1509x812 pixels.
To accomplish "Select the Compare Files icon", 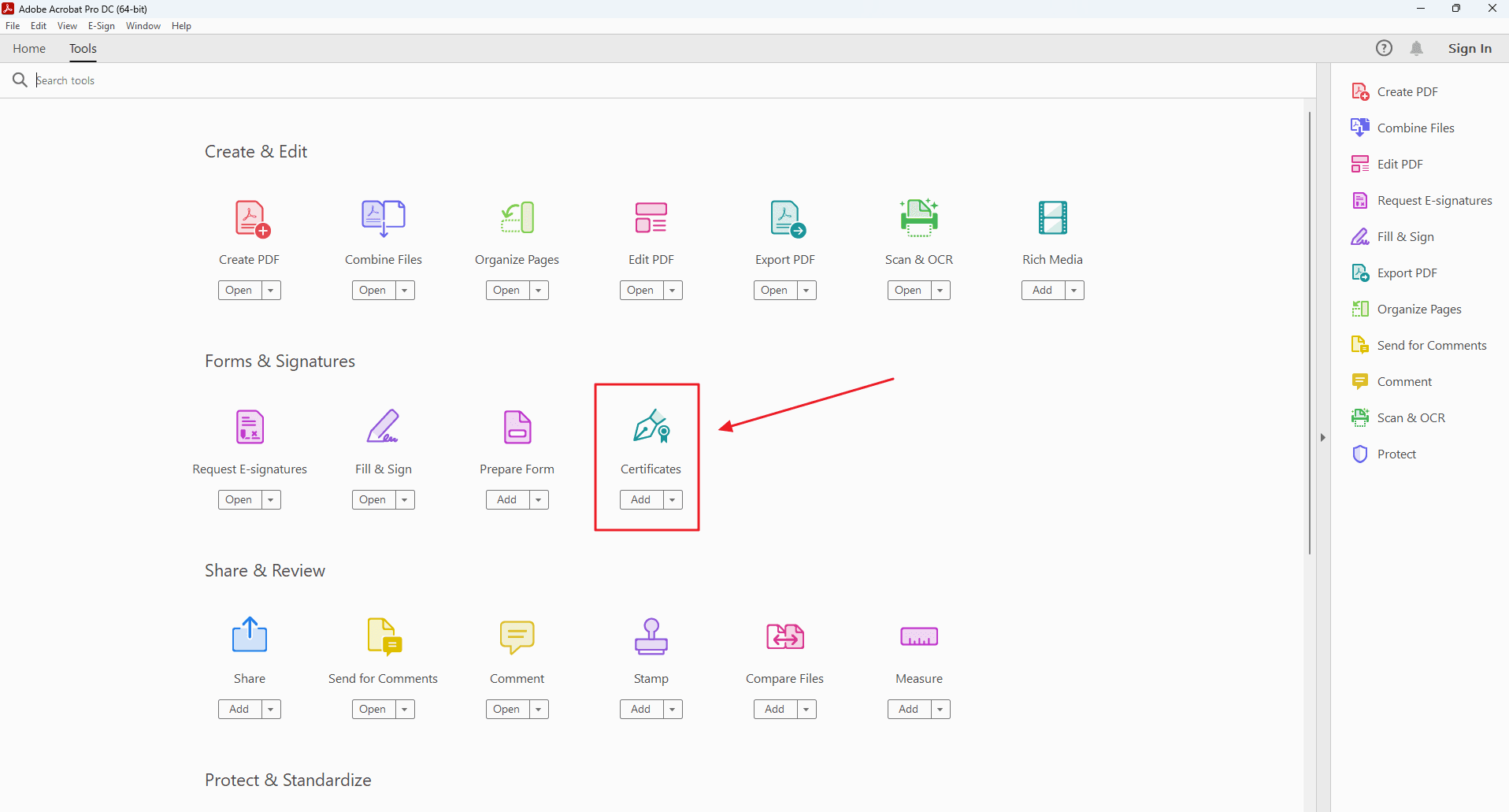I will point(785,636).
